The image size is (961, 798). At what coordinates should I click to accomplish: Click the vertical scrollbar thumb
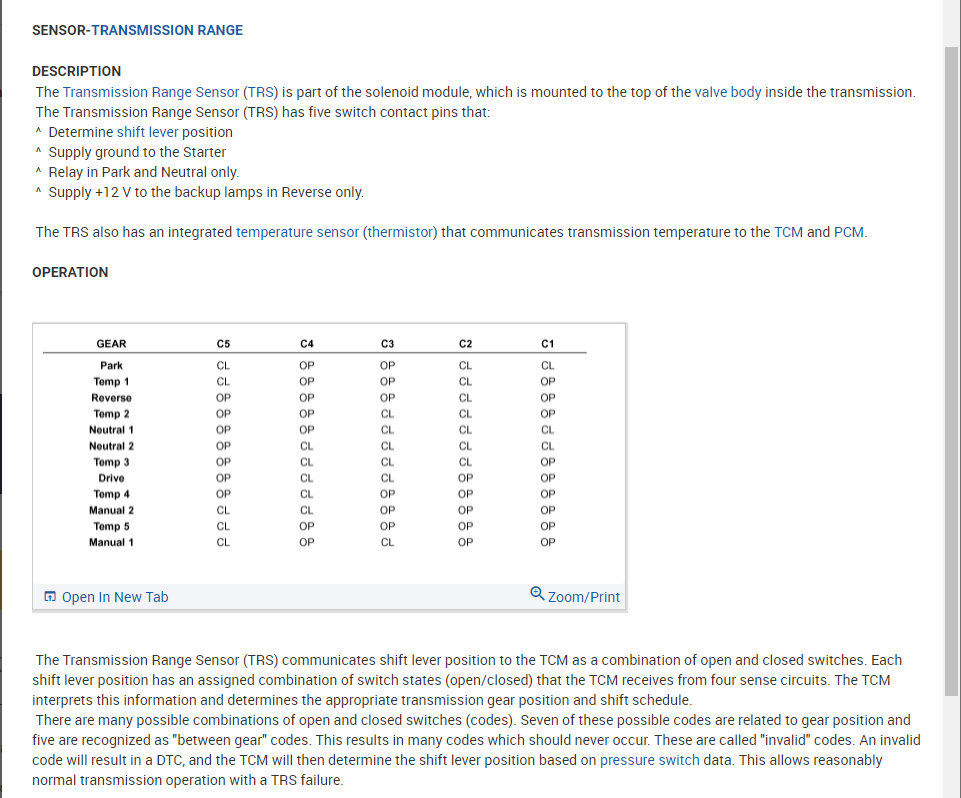951,370
